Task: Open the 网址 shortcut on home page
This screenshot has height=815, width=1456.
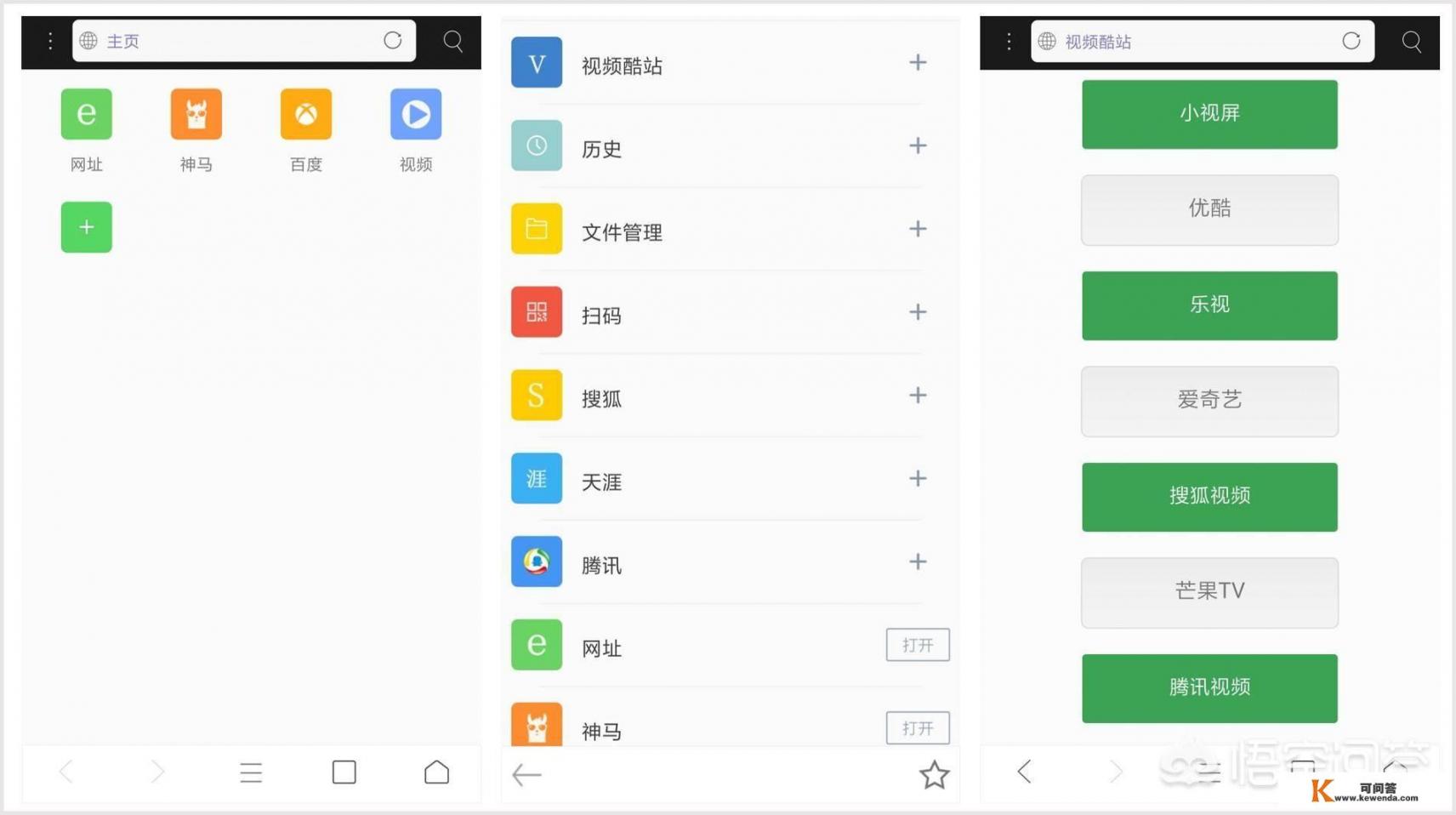Action: point(86,114)
